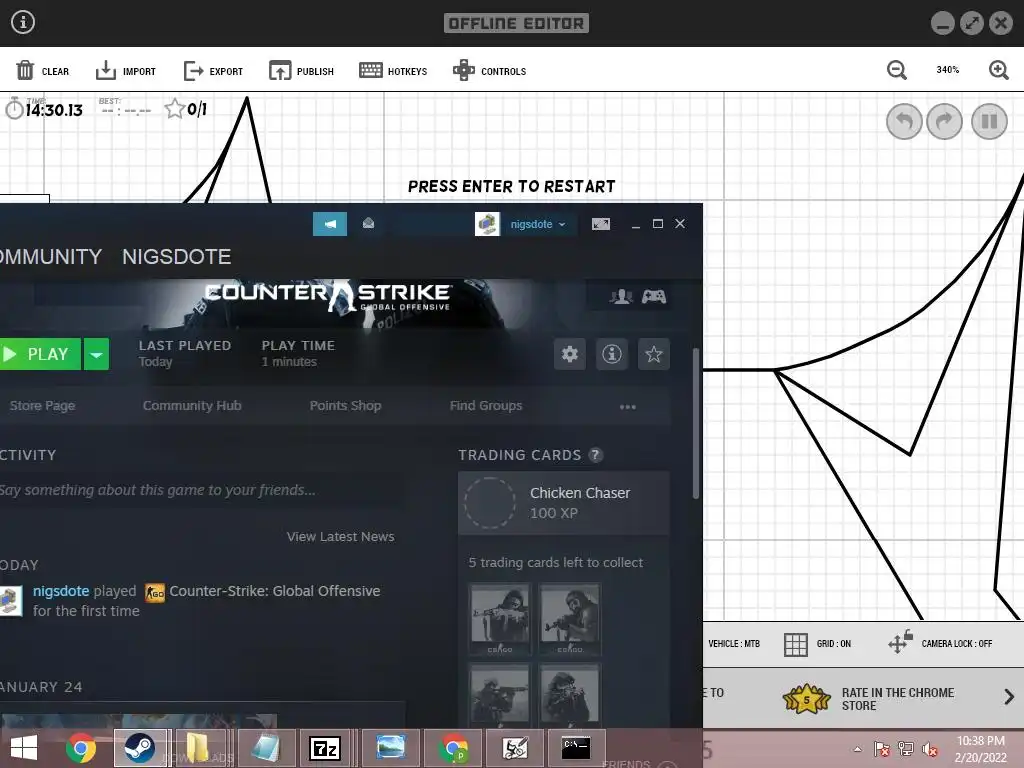Viewport: 1024px width, 768px height.
Task: Click muted volume tray icon
Action: (929, 750)
